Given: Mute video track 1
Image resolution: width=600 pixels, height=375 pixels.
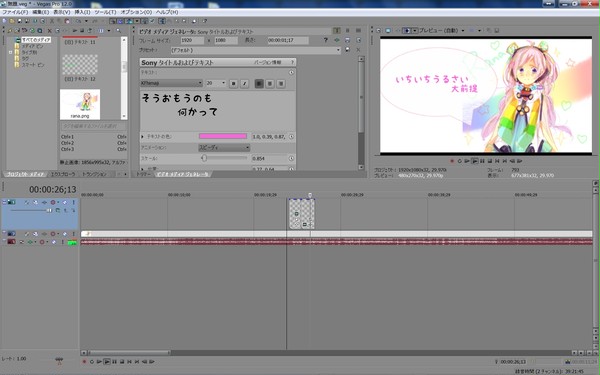Looking at the screenshot, I should pos(65,202).
